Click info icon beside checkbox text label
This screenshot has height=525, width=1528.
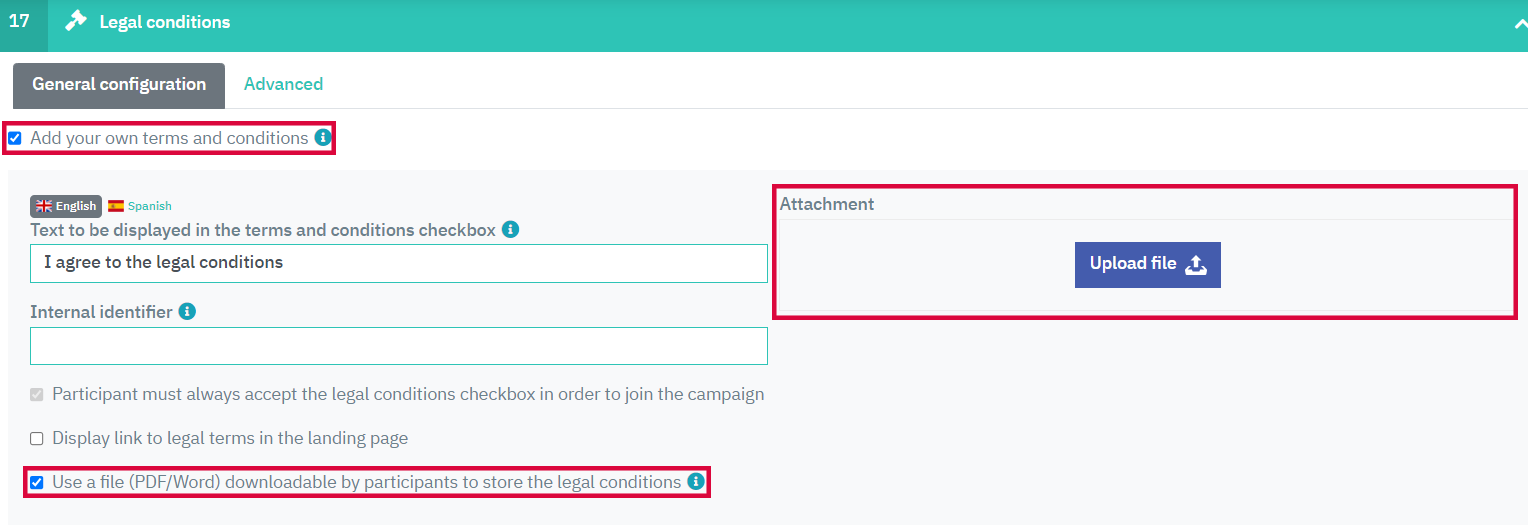(x=510, y=229)
